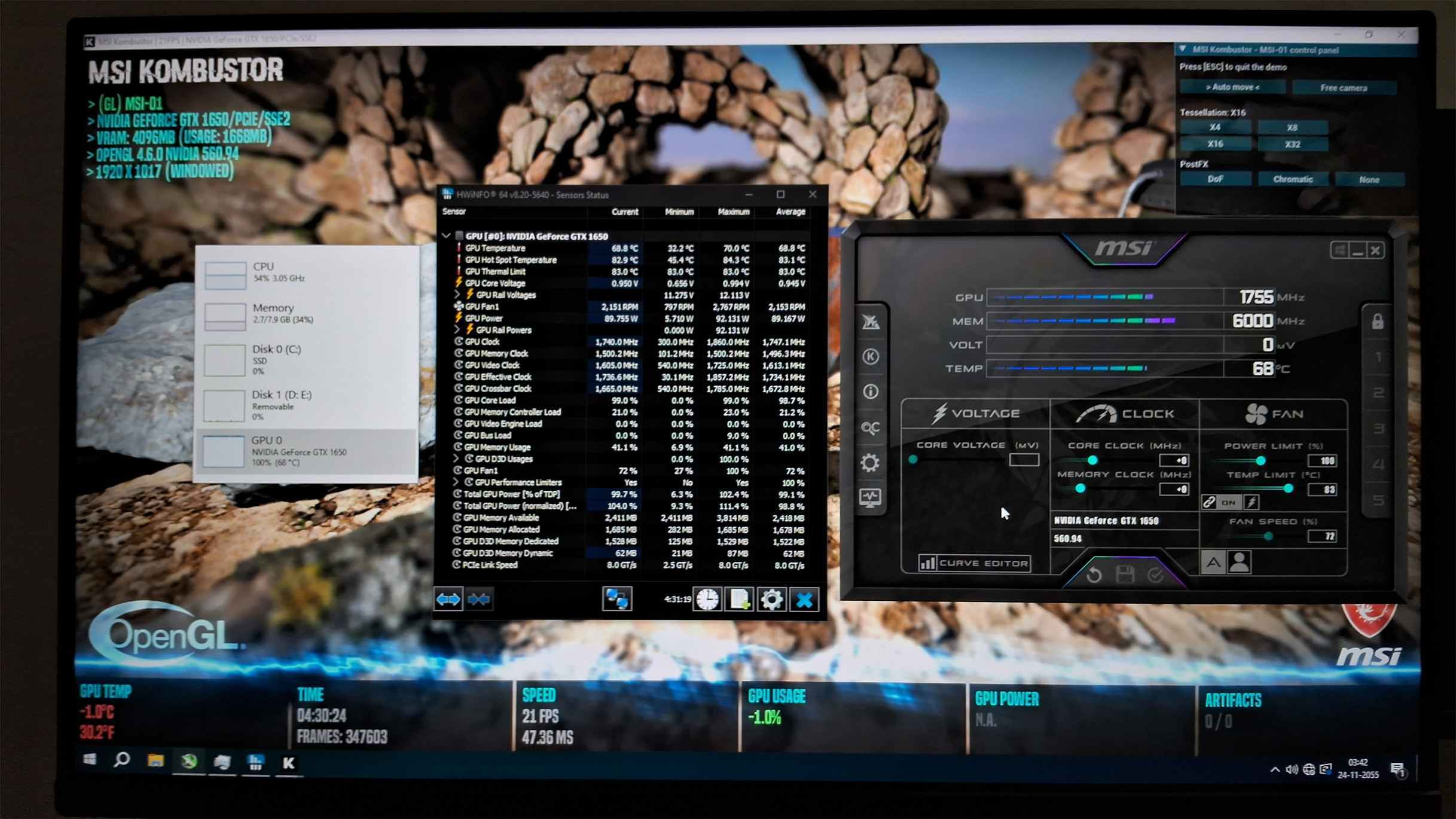Expand GPU Rail Voltages row in HWiNFO
The image size is (1456, 819).
(x=457, y=295)
